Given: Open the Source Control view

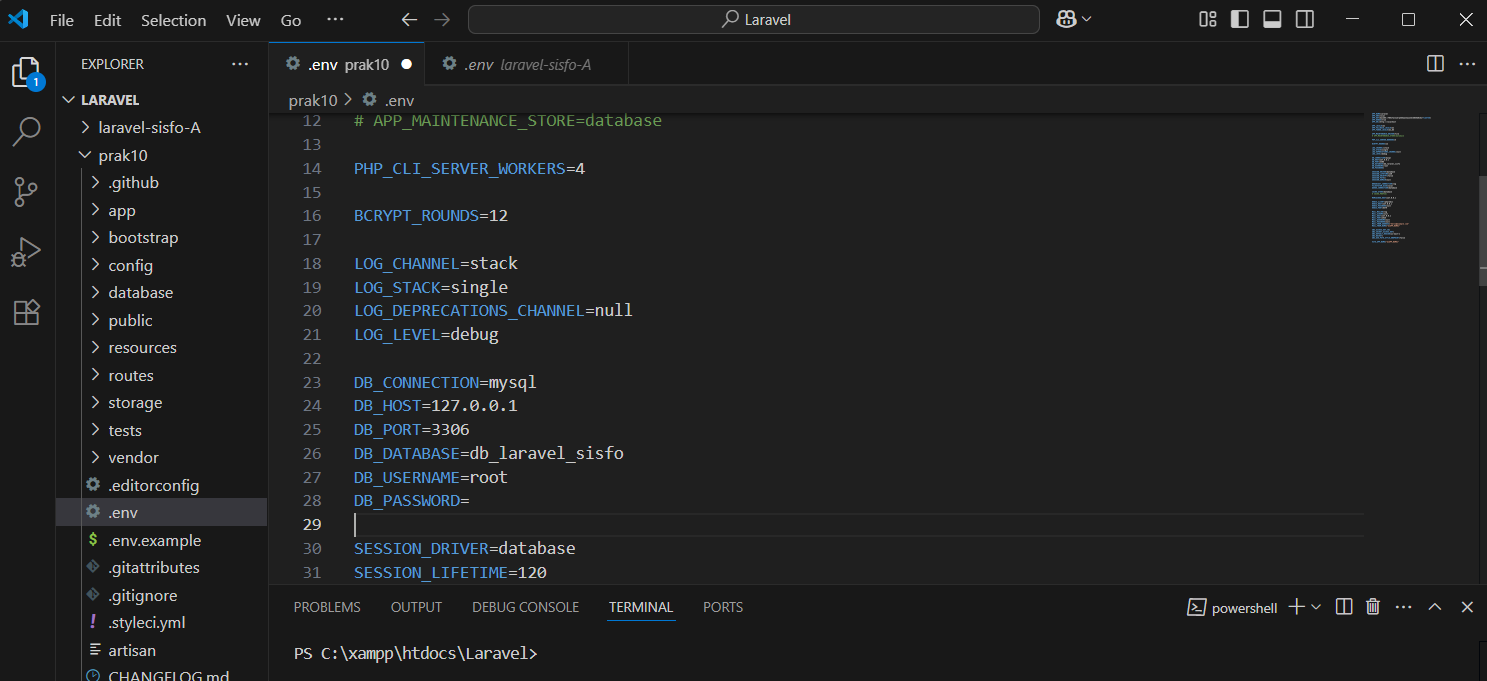Looking at the screenshot, I should click(26, 191).
